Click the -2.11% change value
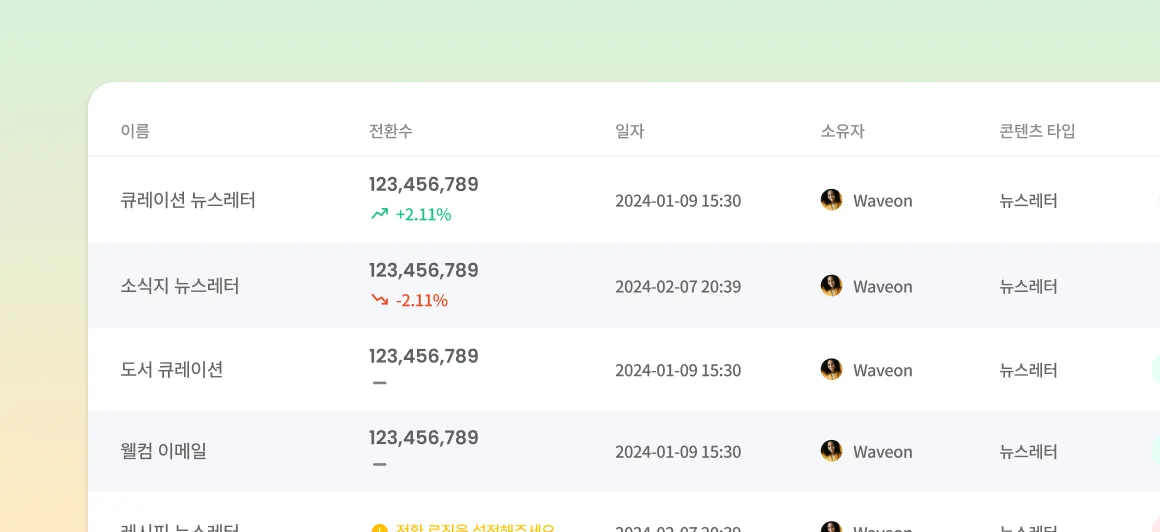The image size is (1160, 532). [422, 300]
